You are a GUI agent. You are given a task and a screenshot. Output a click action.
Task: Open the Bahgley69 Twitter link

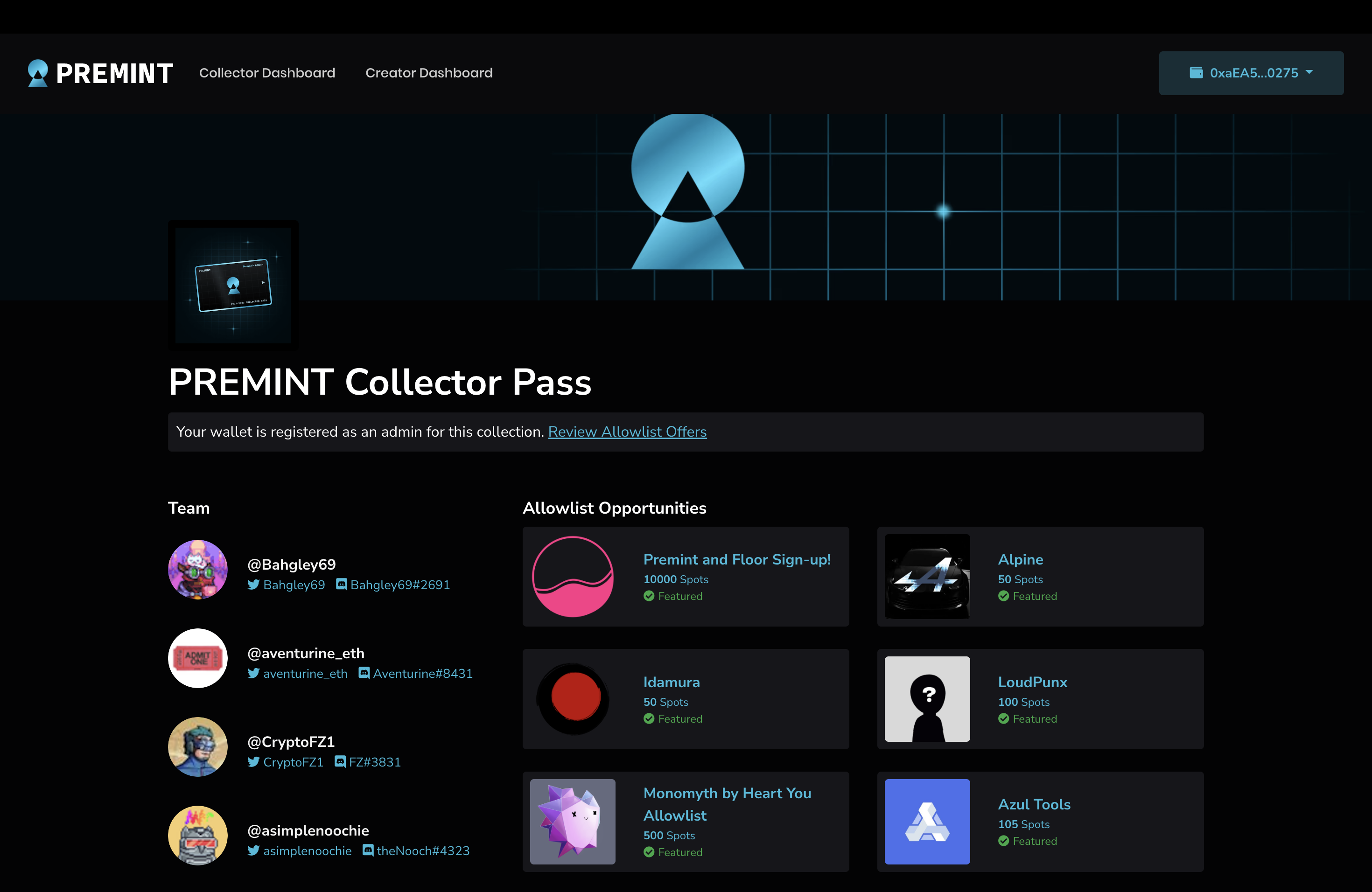pos(294,585)
